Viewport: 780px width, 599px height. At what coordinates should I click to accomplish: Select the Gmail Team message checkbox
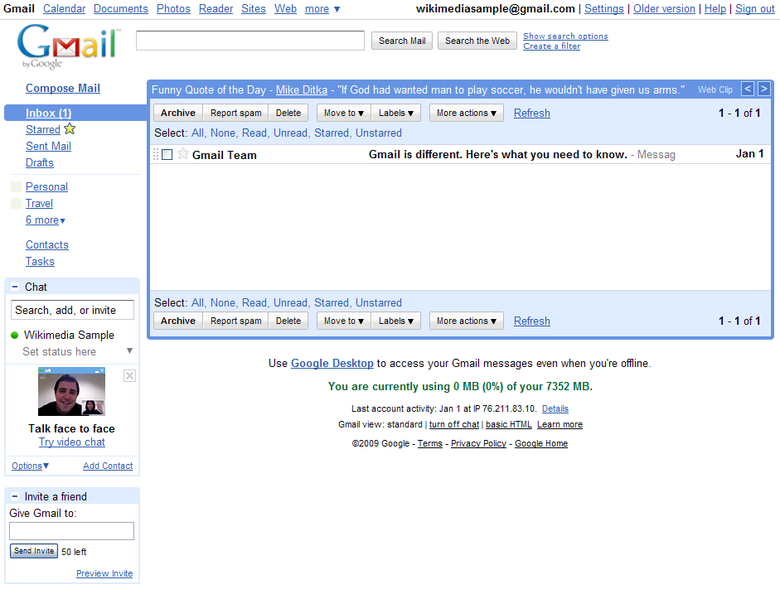(x=167, y=155)
